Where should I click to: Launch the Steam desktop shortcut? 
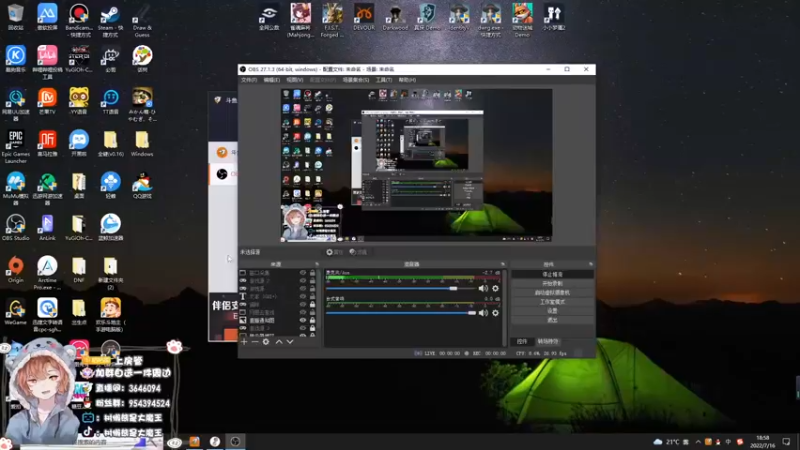[110, 20]
